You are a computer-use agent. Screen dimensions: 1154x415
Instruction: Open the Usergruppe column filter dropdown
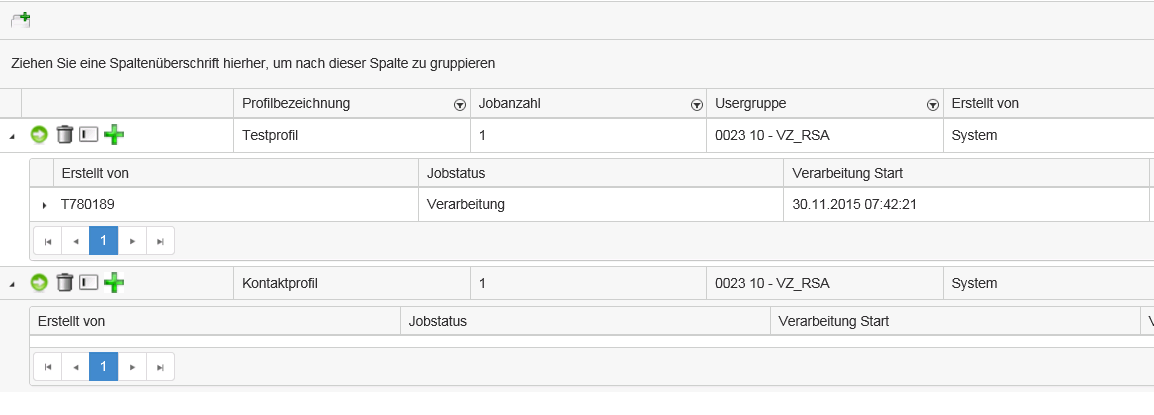[933, 104]
